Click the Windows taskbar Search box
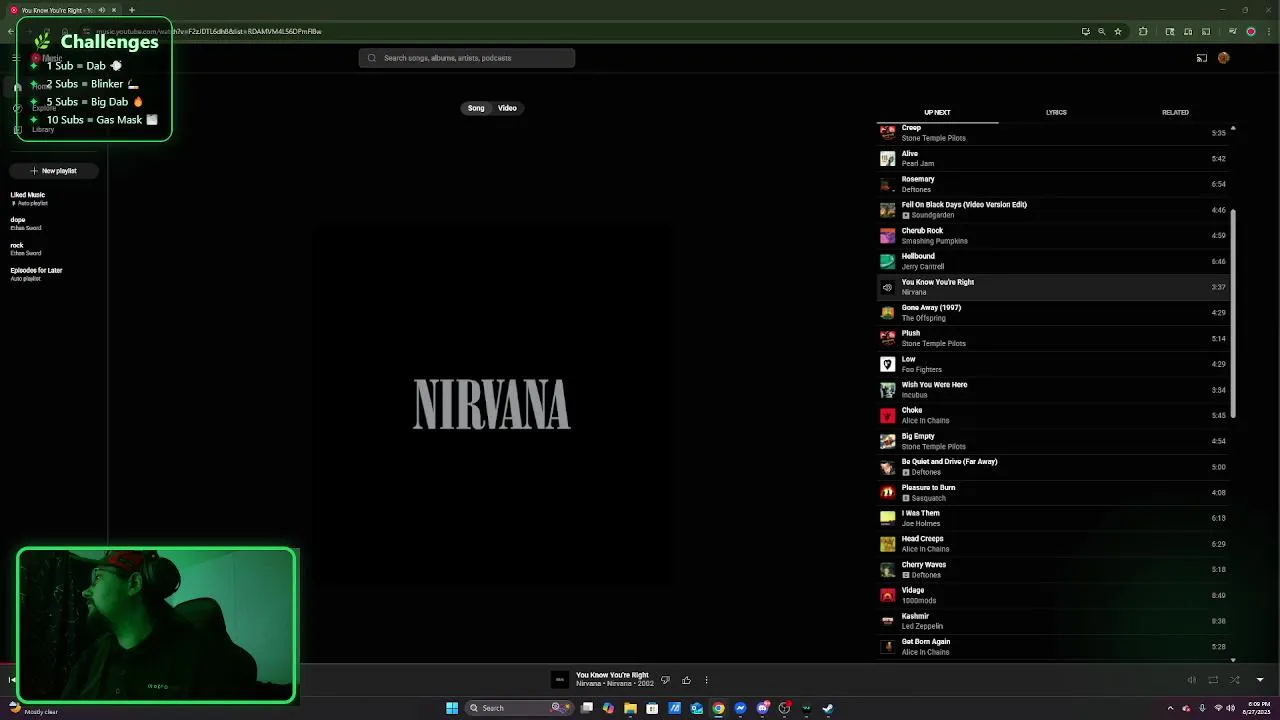 coord(519,708)
